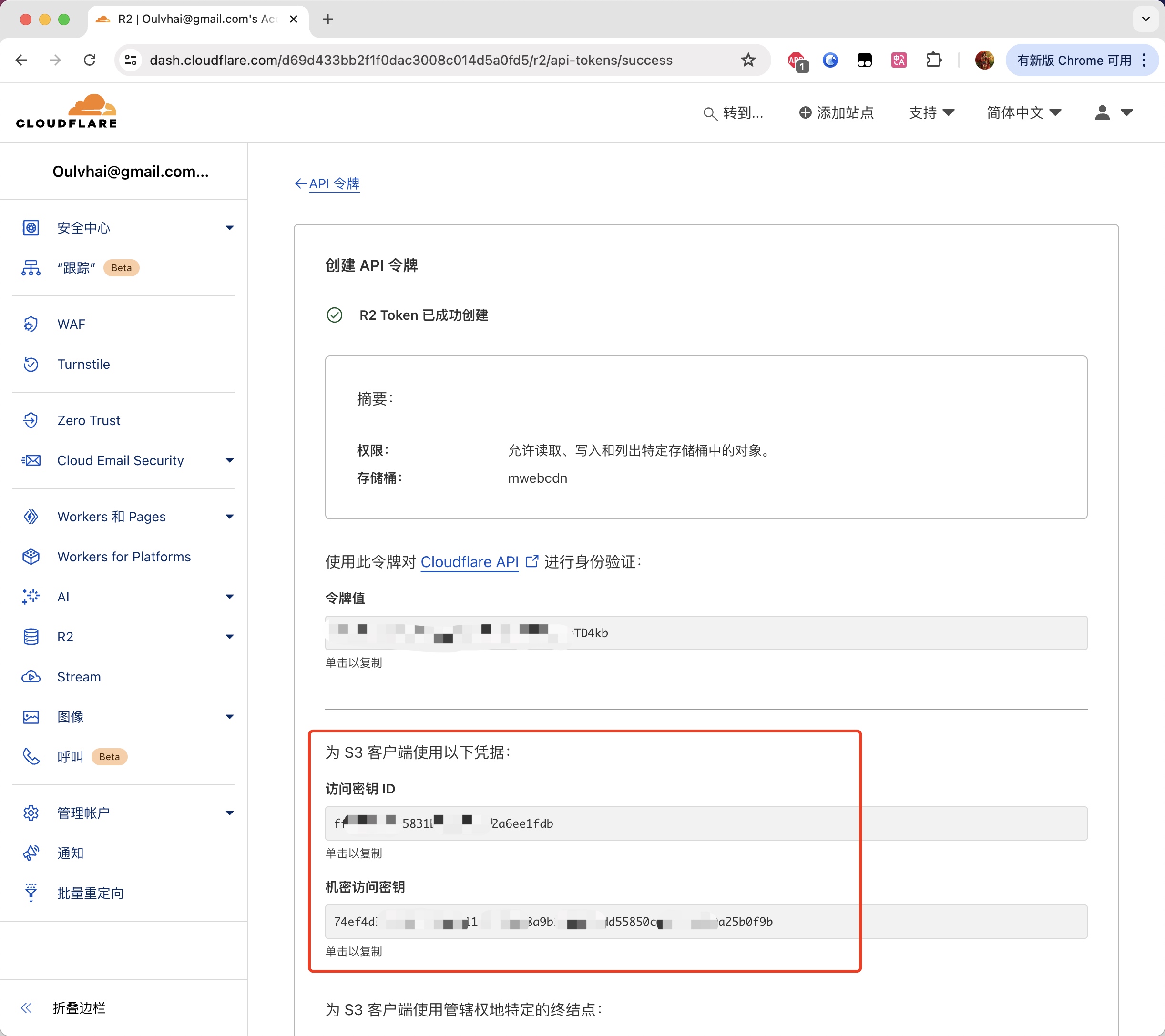Open the user account profile menu
Image resolution: width=1165 pixels, height=1036 pixels.
(1113, 113)
